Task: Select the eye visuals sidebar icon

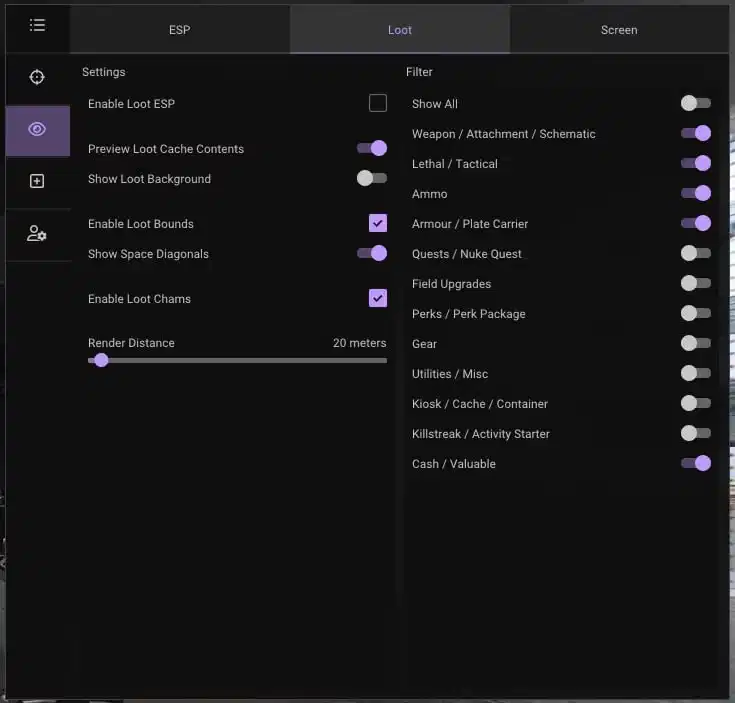Action: pos(38,129)
